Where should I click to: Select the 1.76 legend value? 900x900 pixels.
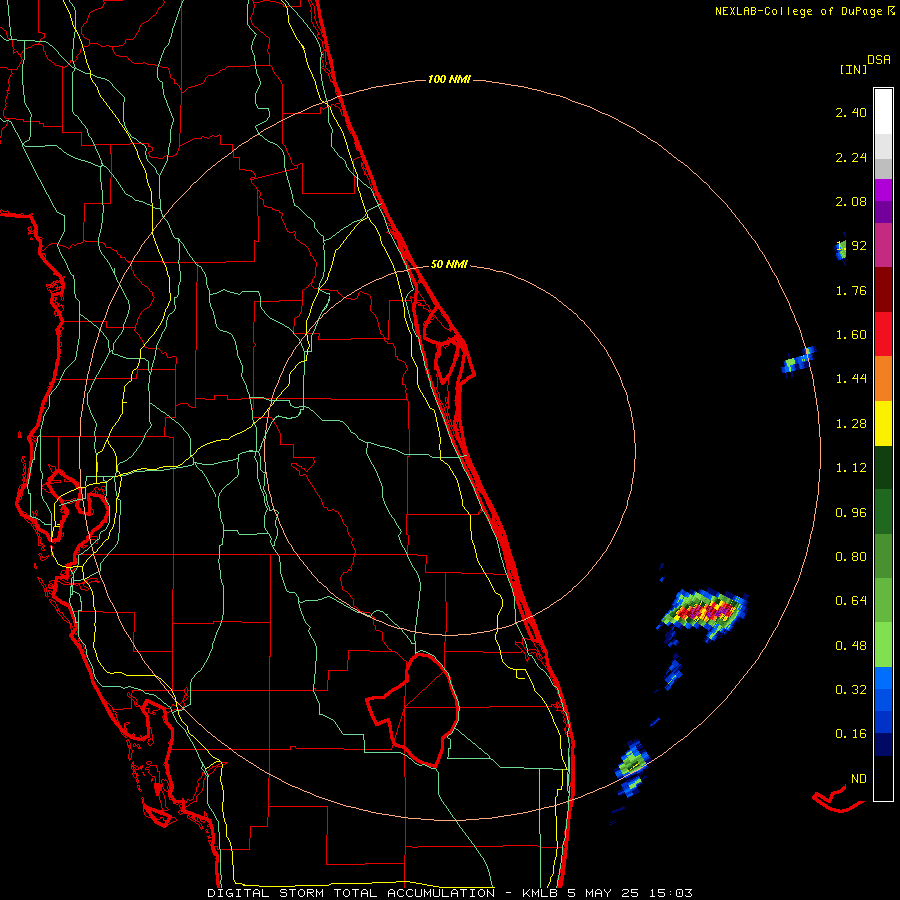click(851, 290)
